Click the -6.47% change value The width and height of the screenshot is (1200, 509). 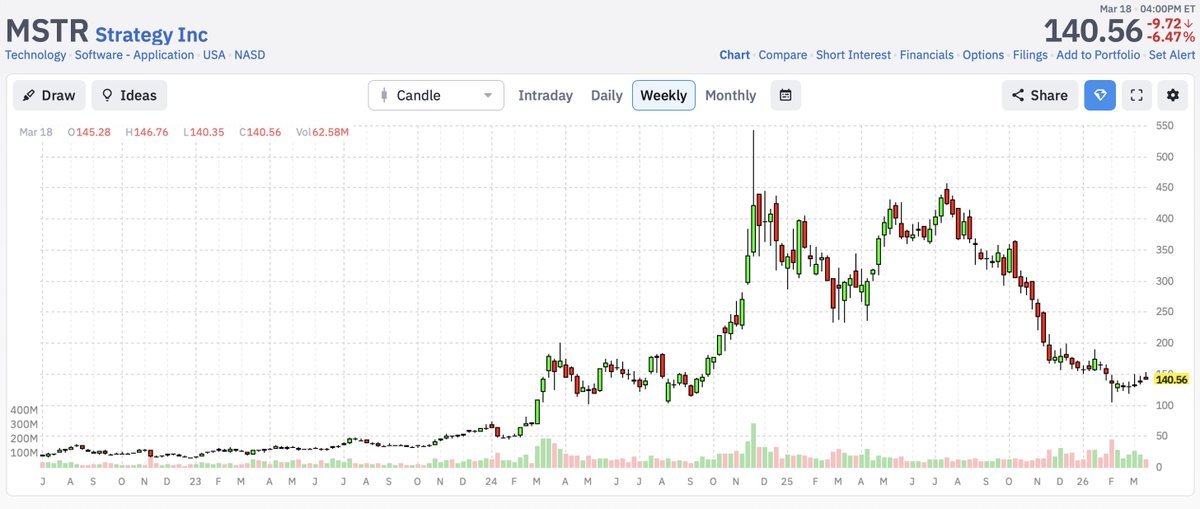[1170, 39]
